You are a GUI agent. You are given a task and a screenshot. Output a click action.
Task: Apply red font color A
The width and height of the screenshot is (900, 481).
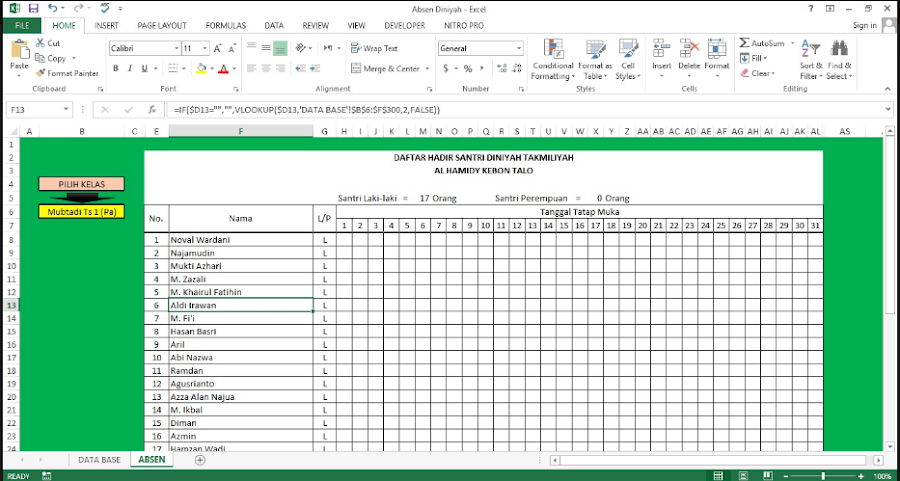(x=223, y=68)
